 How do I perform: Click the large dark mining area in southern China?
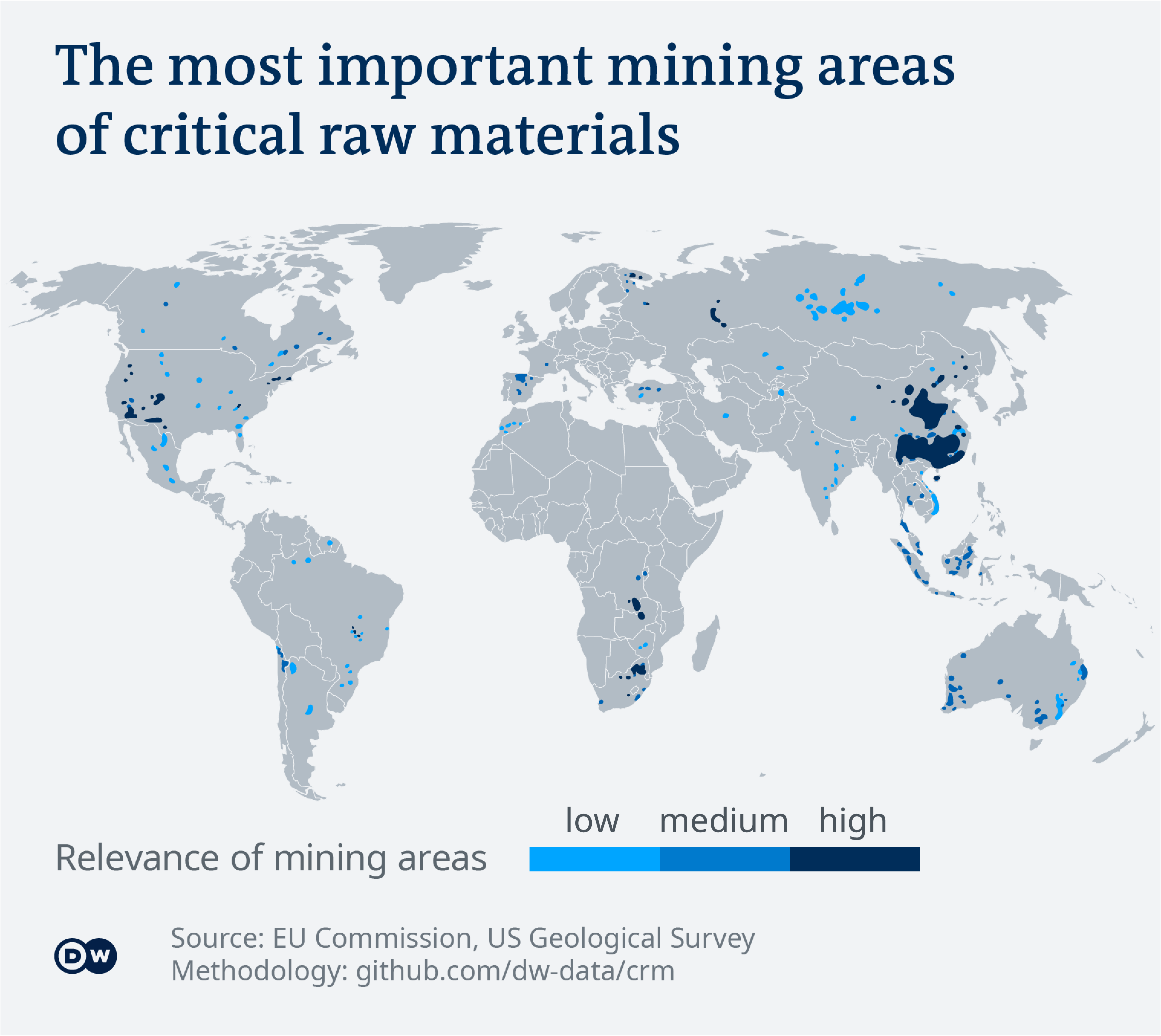[930, 450]
